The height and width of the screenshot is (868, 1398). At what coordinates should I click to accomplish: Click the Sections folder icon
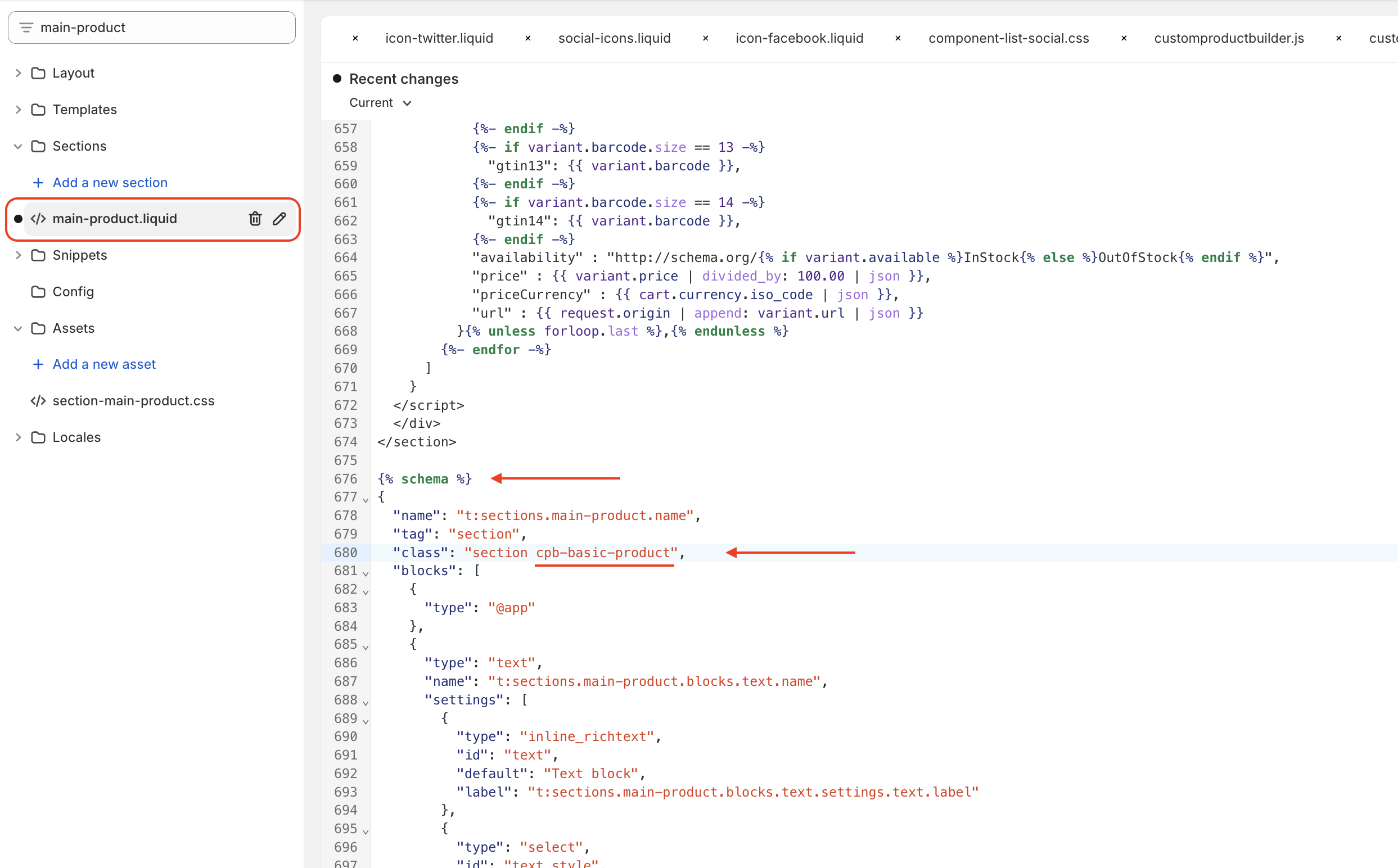click(x=38, y=146)
